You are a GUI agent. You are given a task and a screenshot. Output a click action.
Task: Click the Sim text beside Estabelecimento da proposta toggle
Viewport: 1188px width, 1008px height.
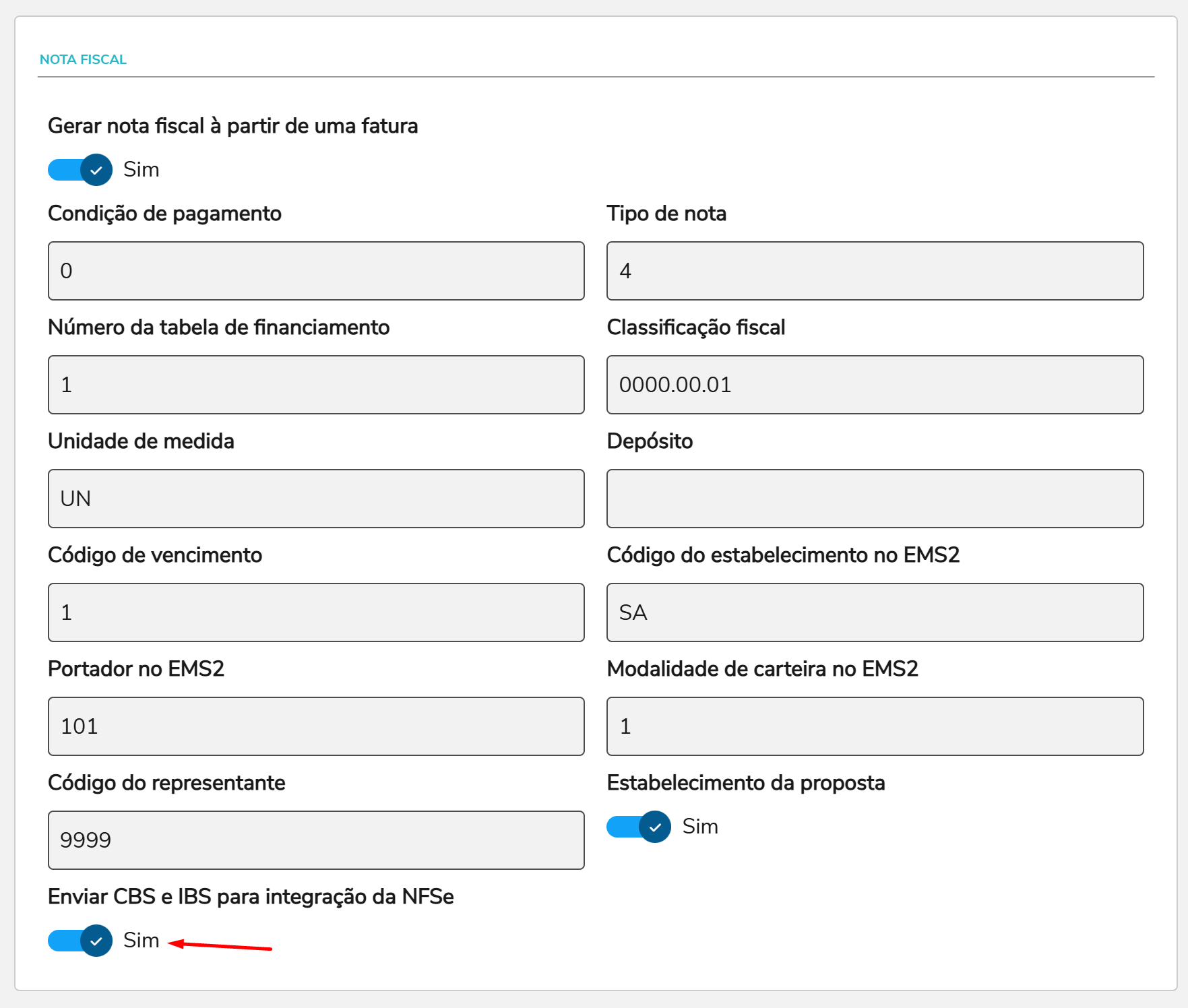[x=700, y=827]
